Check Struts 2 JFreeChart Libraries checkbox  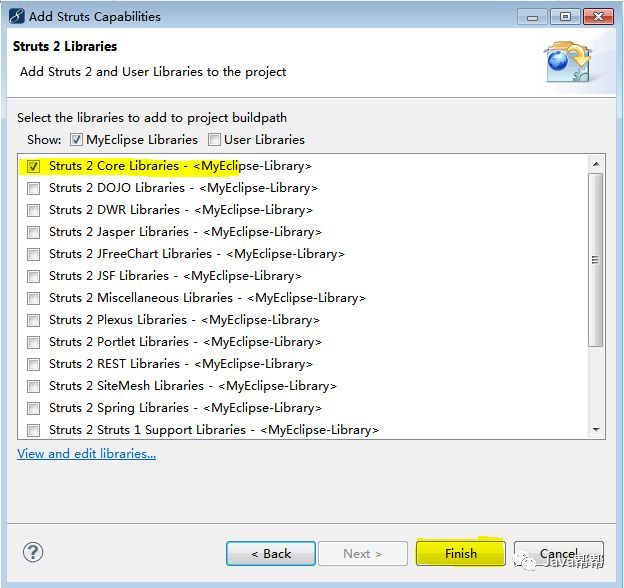[33, 254]
